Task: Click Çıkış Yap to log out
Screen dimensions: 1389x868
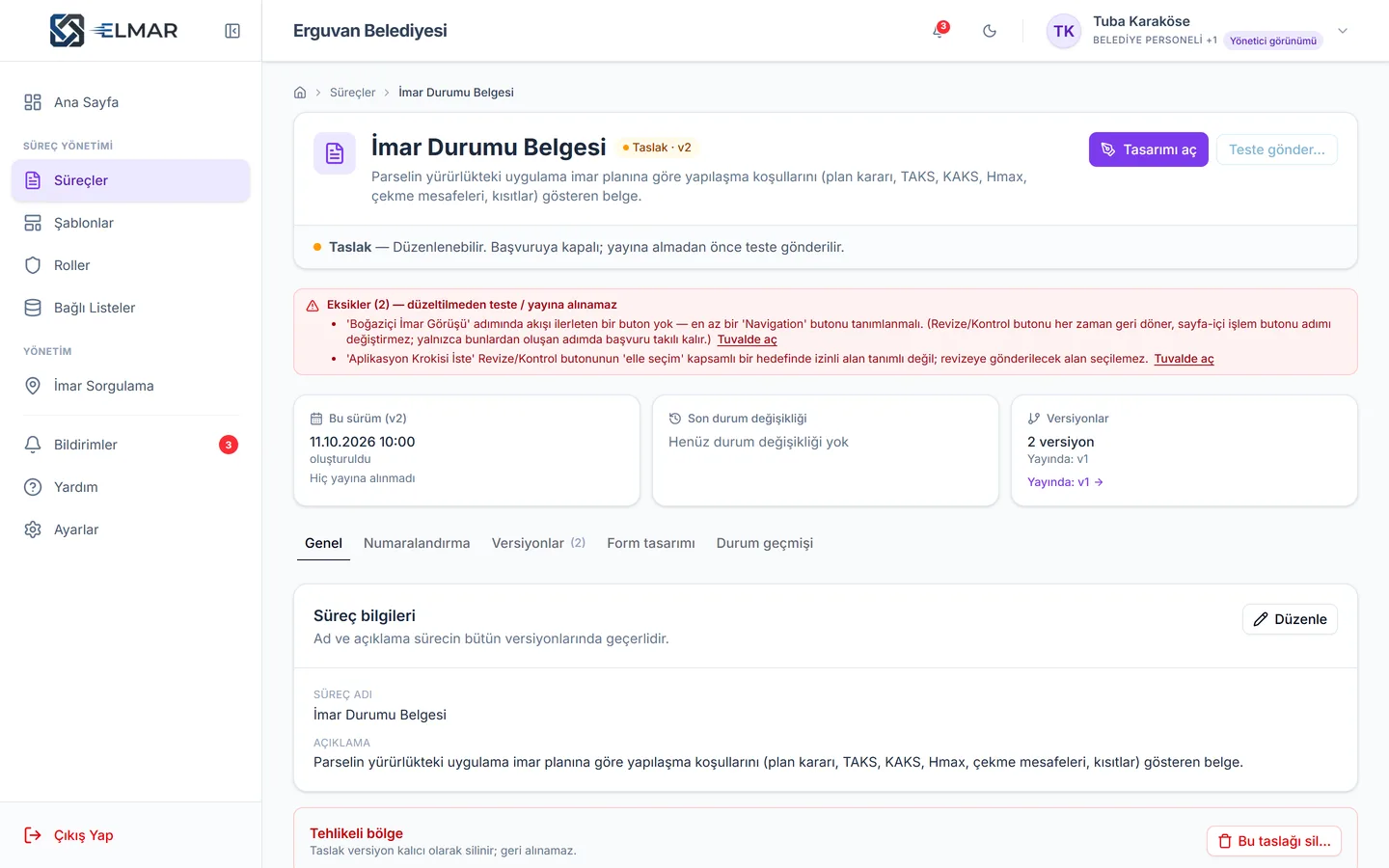Action: tap(68, 835)
